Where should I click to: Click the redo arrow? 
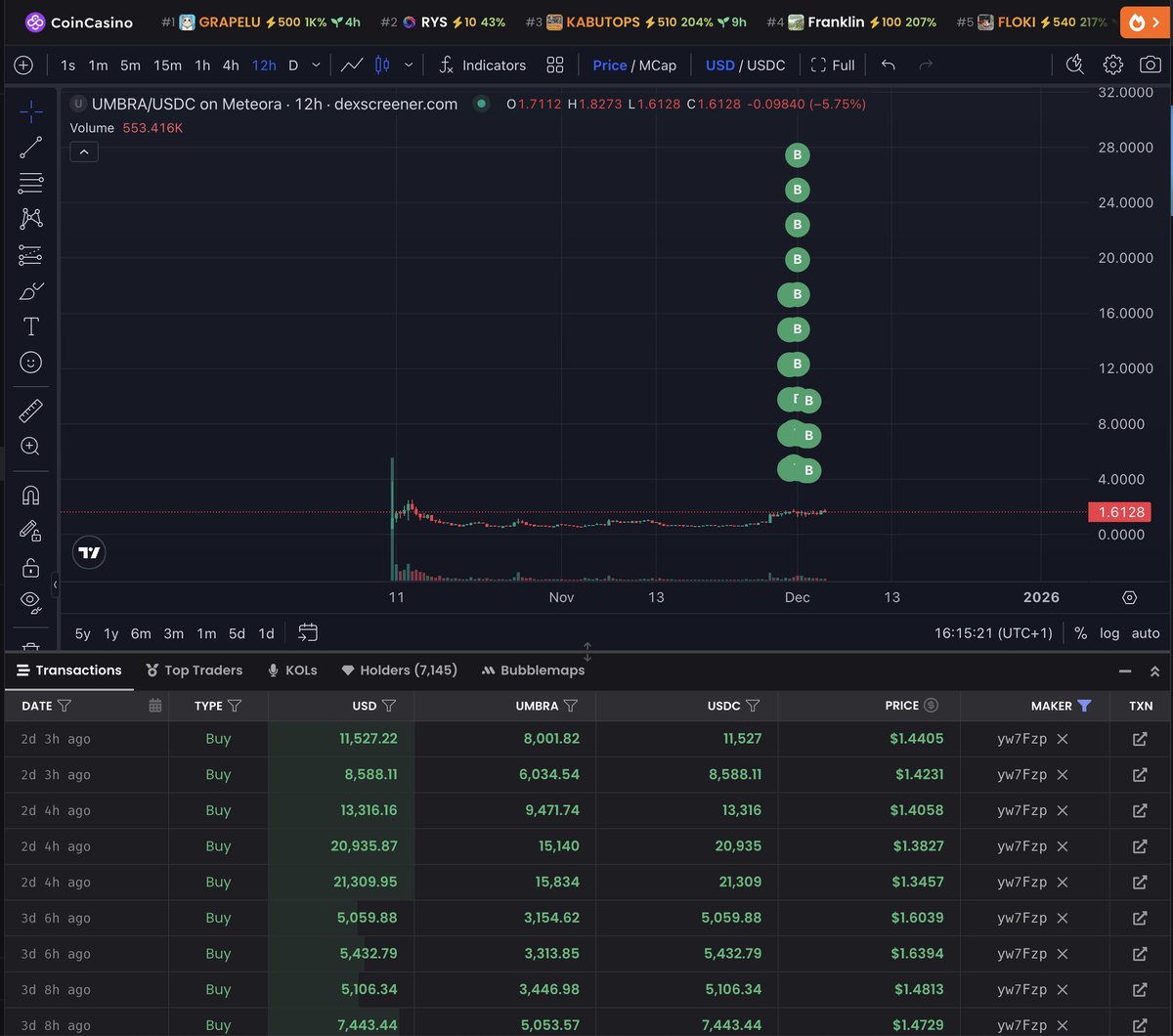(926, 65)
